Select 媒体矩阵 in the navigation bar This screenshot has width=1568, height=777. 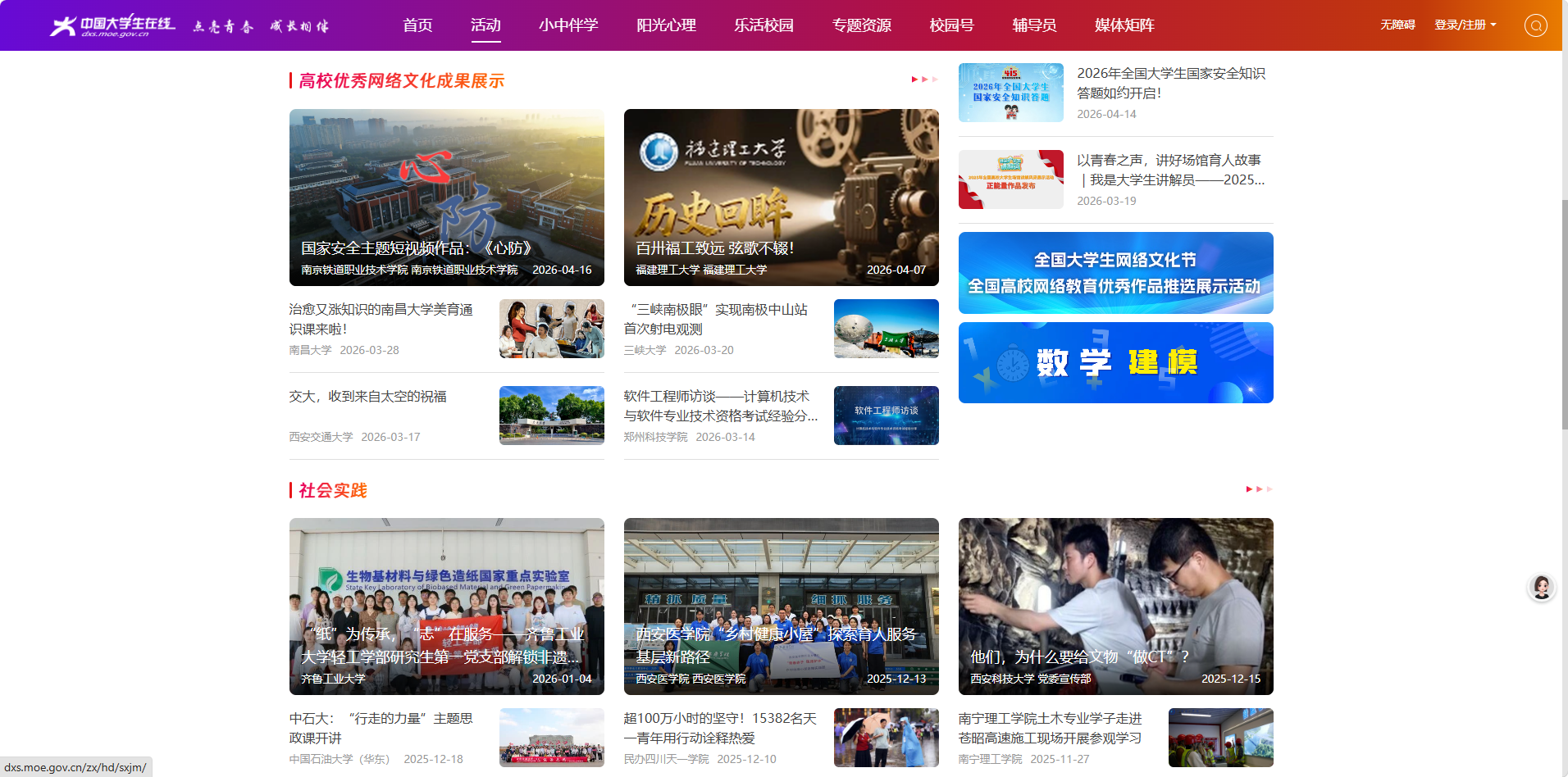(1124, 25)
